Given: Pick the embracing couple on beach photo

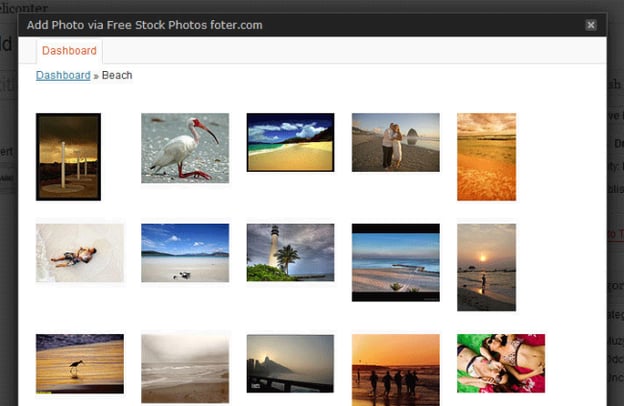Looking at the screenshot, I should click(x=396, y=142).
